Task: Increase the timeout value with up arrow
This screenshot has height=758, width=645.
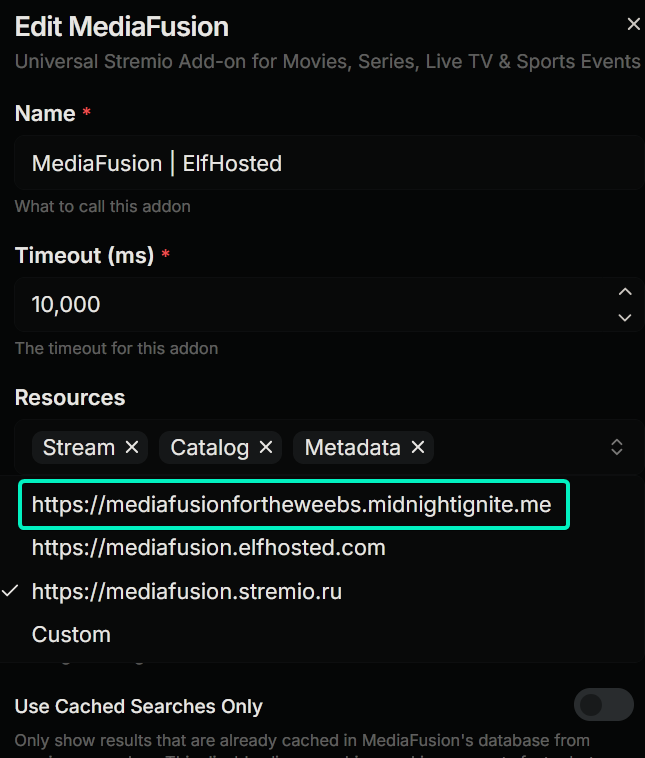Action: (625, 292)
